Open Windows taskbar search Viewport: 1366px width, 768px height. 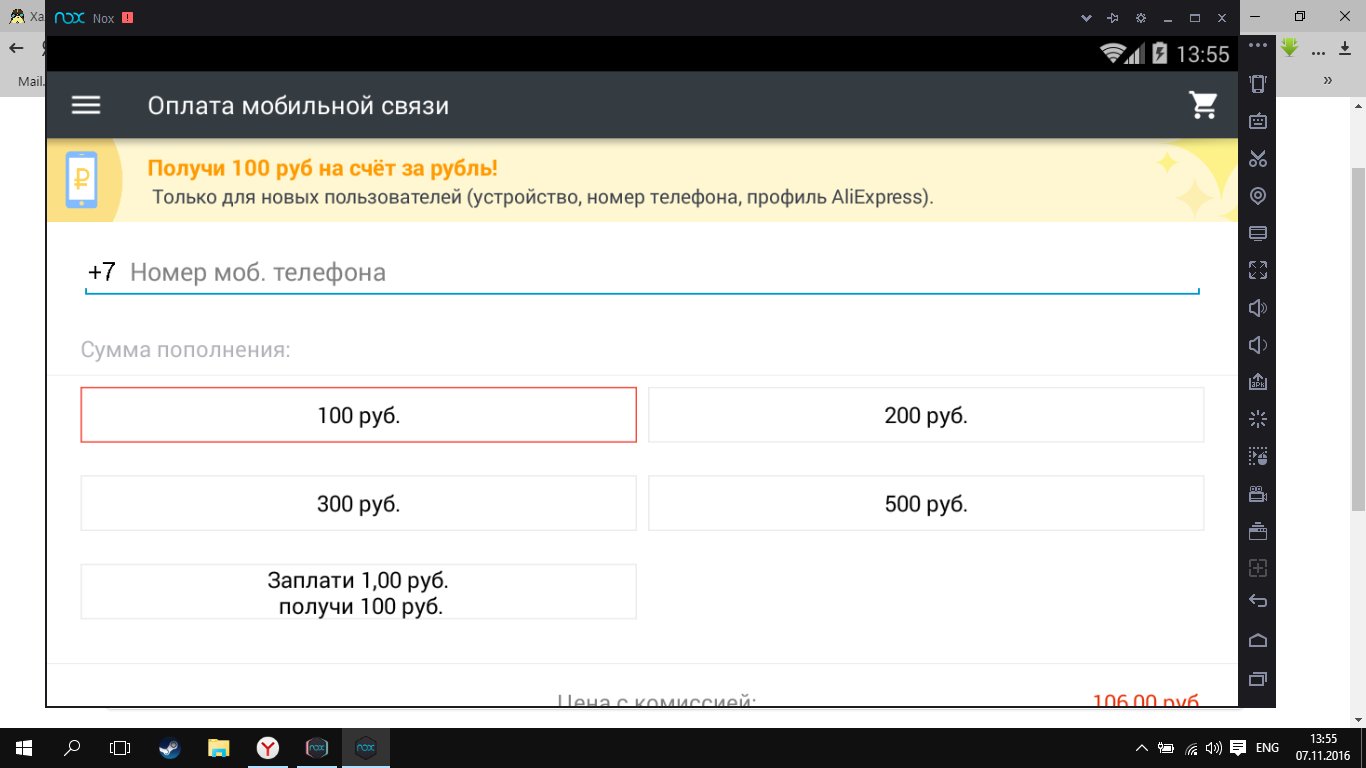pos(71,747)
